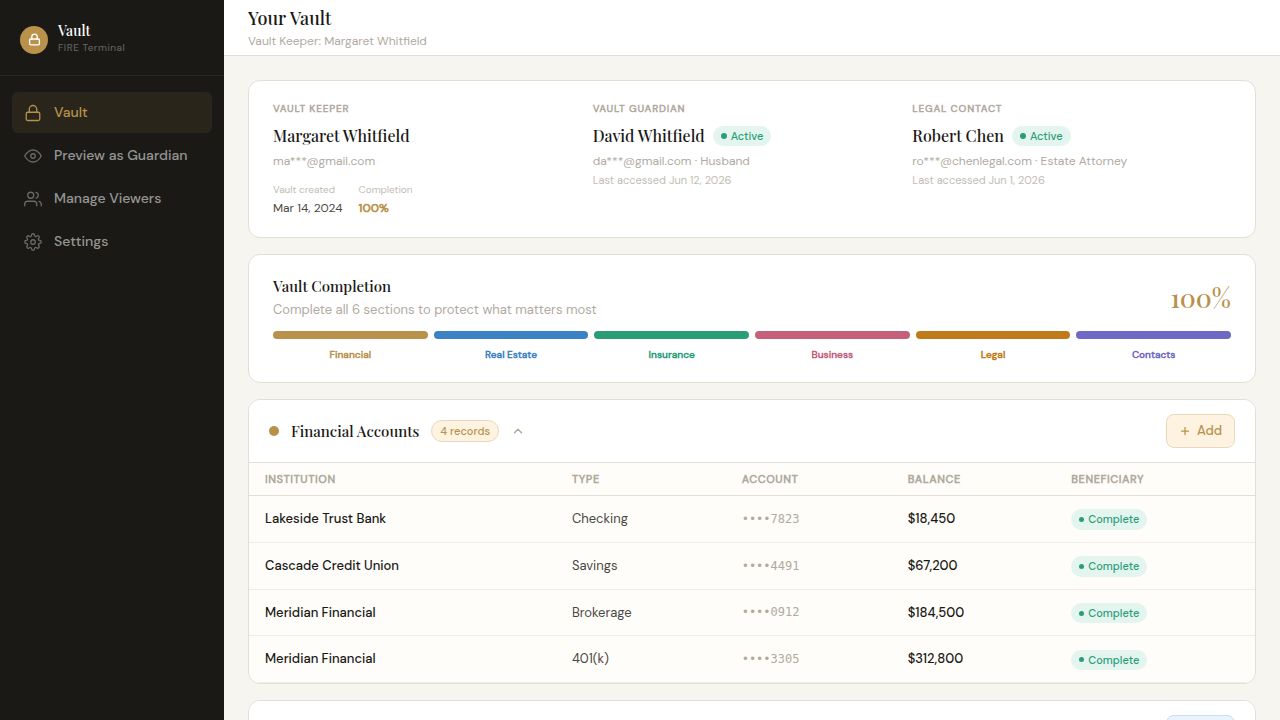
Task: Open Preview as Guardian
Action: click(x=112, y=155)
